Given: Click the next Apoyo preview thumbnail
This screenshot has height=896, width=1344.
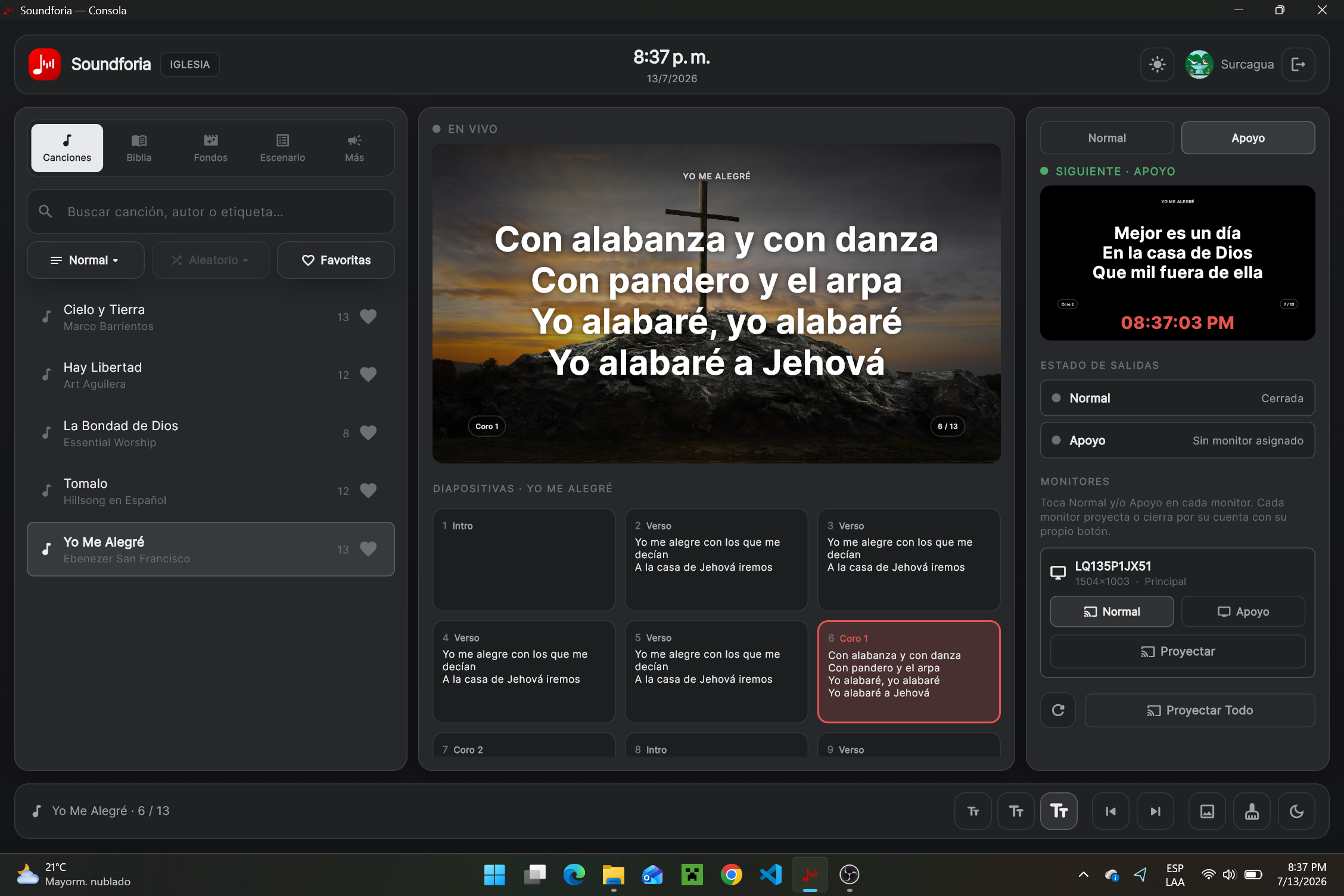Looking at the screenshot, I should click(x=1177, y=263).
